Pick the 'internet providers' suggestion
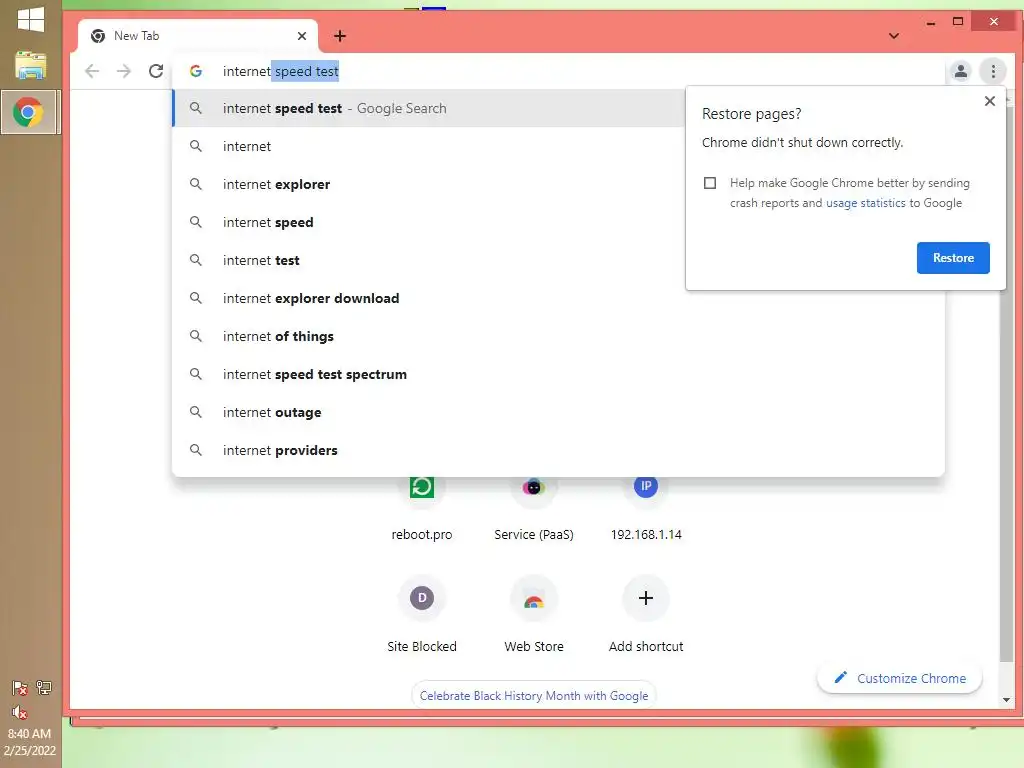Image resolution: width=1024 pixels, height=768 pixels. point(558,449)
